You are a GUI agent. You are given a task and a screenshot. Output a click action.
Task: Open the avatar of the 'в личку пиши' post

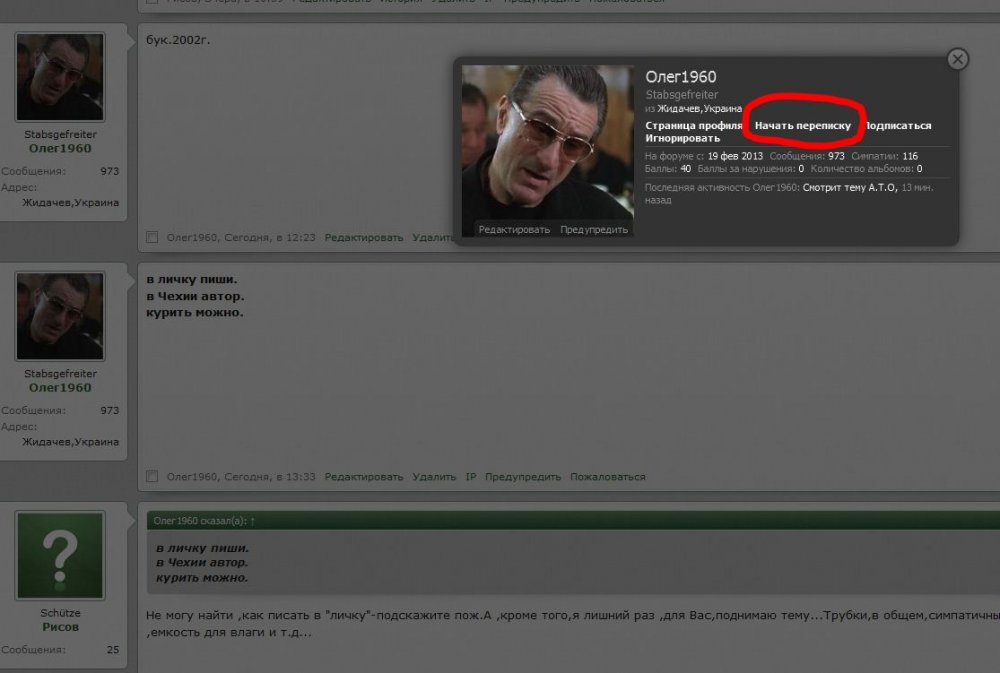click(60, 316)
